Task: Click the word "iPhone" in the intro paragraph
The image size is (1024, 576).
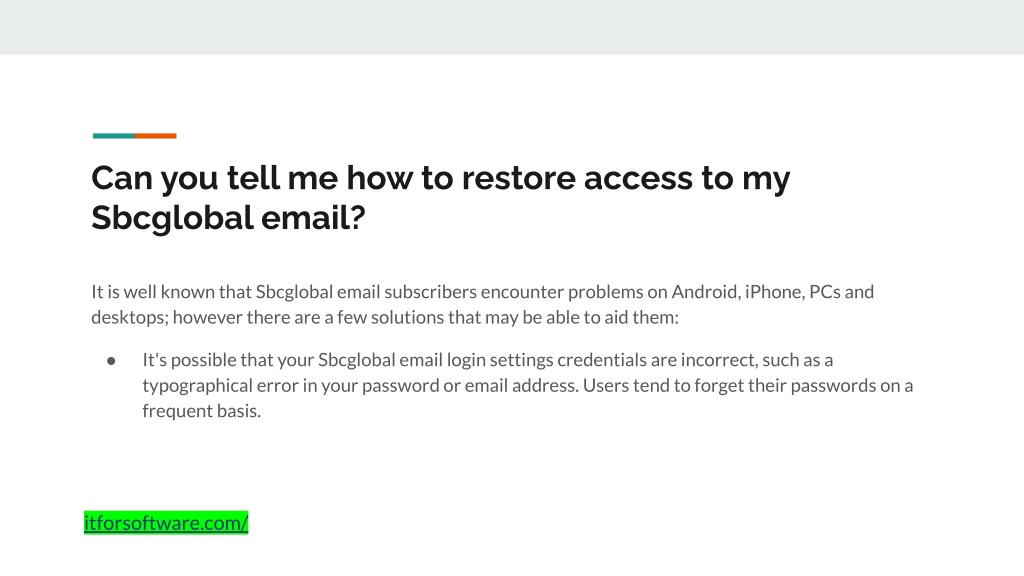Action: pyautogui.click(x=775, y=291)
